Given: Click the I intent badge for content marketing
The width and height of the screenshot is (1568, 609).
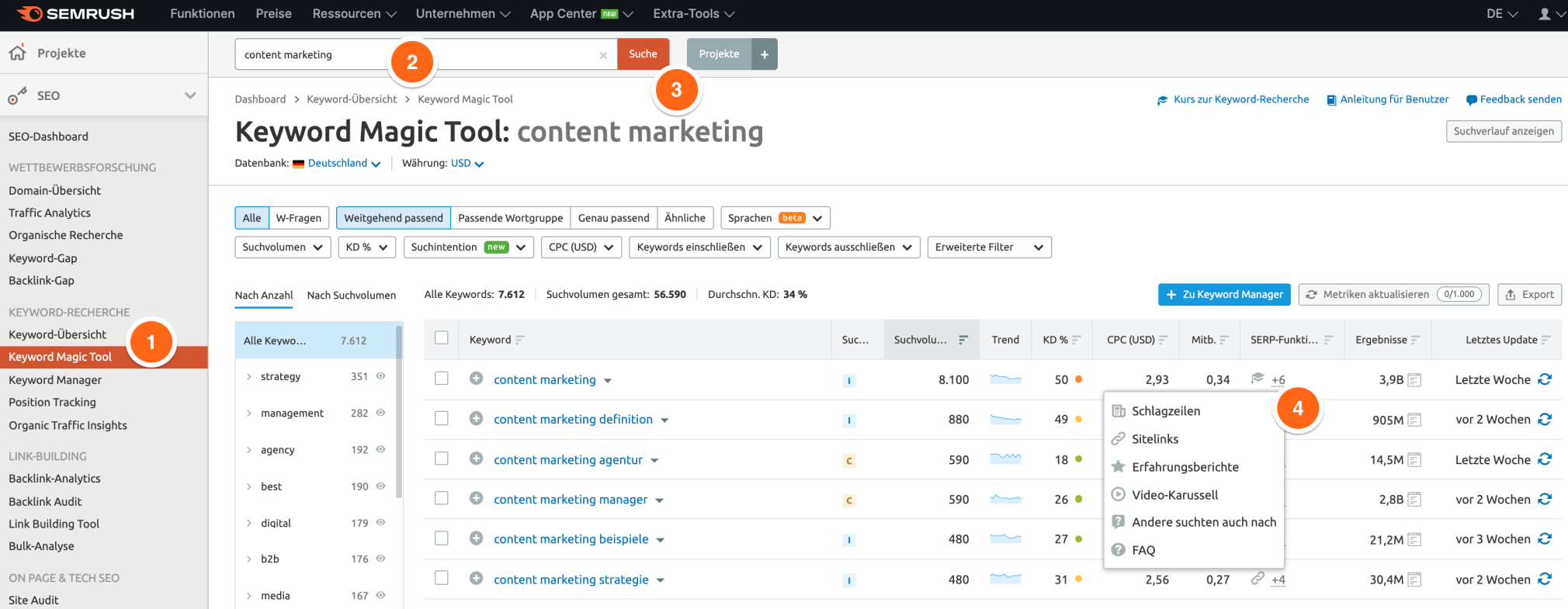Looking at the screenshot, I should click(x=849, y=381).
